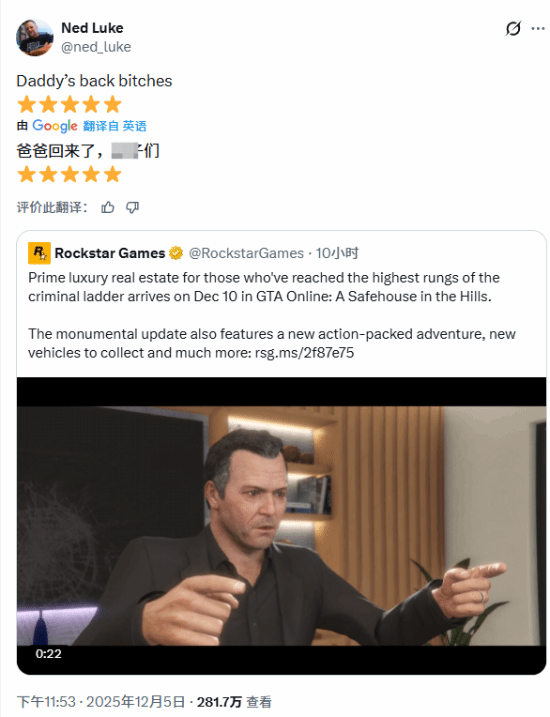Open the Google translation attribution logo
Image resolution: width=550 pixels, height=717 pixels.
pyautogui.click(x=55, y=126)
